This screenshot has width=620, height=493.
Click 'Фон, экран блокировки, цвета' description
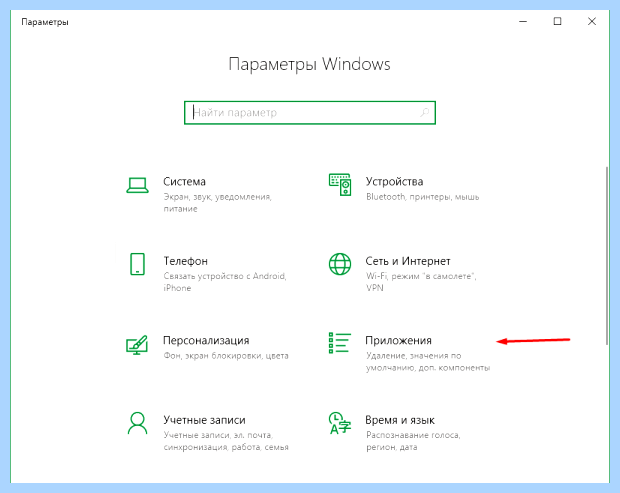pyautogui.click(x=226, y=356)
